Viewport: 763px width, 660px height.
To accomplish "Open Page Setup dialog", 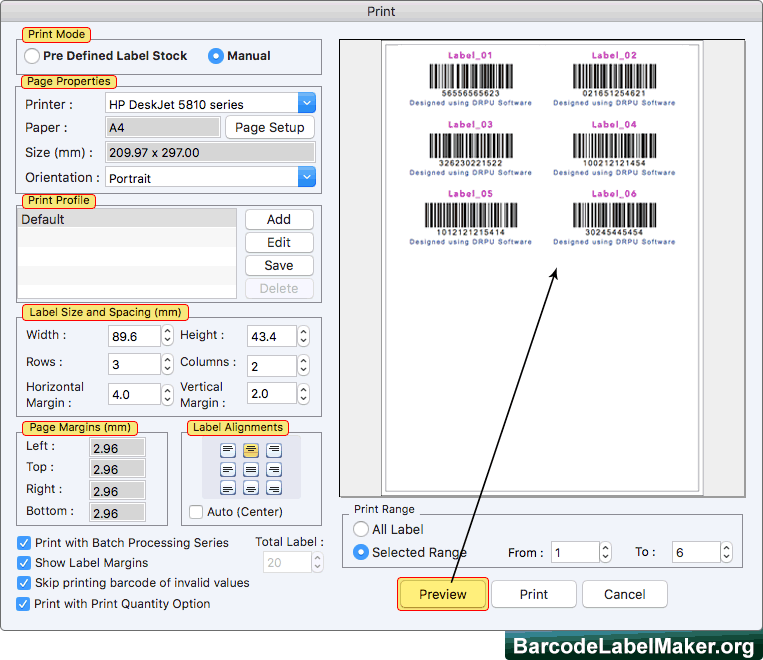I will (x=270, y=128).
